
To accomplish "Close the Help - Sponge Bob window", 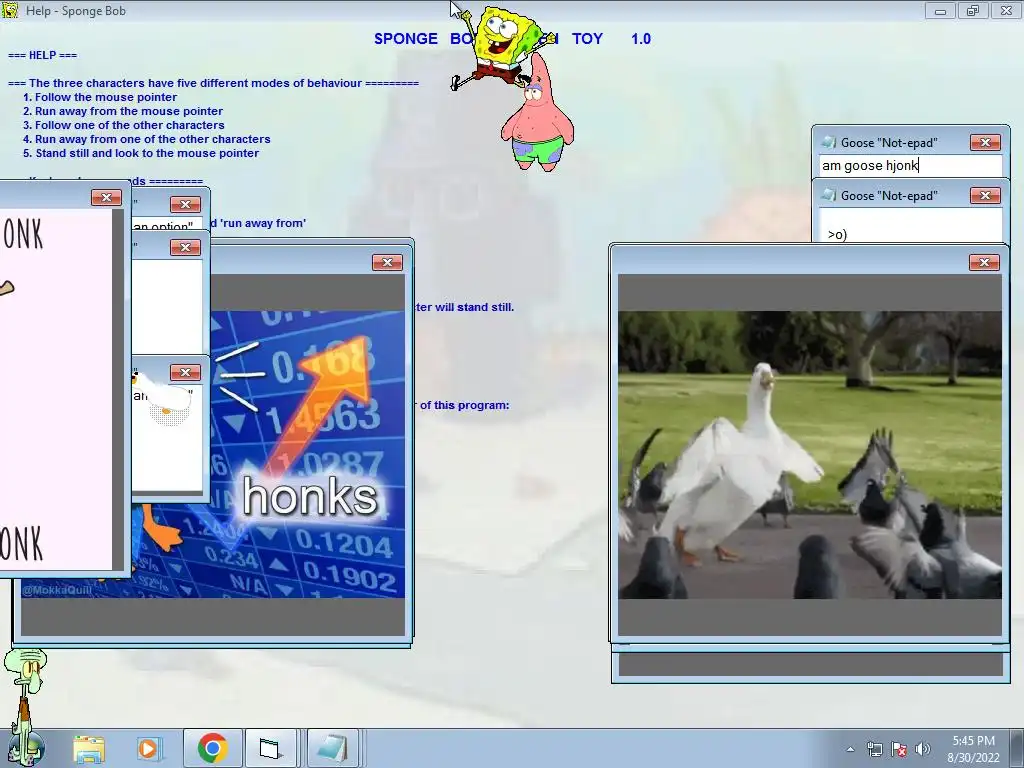I will (x=1006, y=10).
